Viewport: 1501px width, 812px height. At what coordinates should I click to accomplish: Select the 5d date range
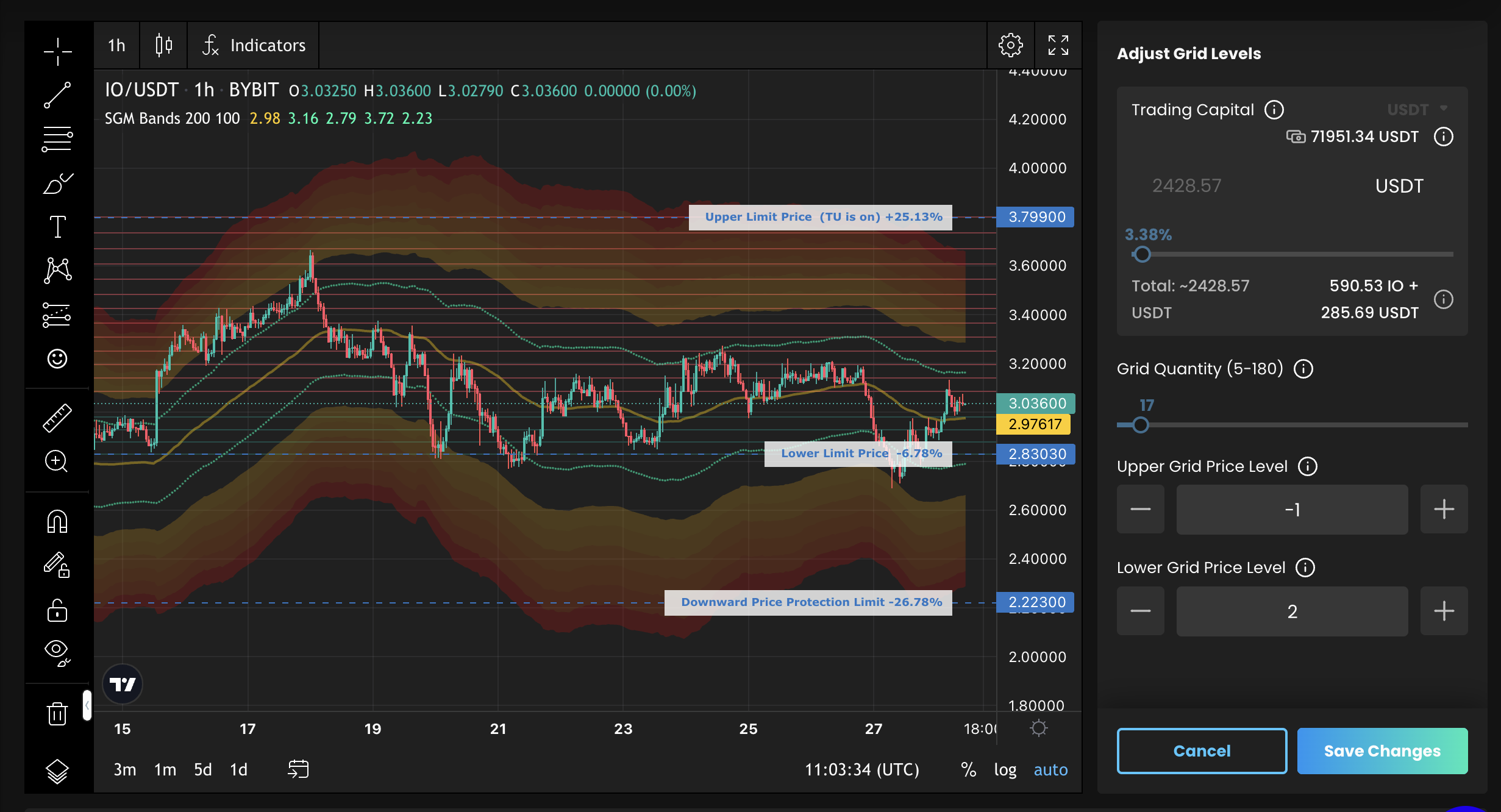202,769
